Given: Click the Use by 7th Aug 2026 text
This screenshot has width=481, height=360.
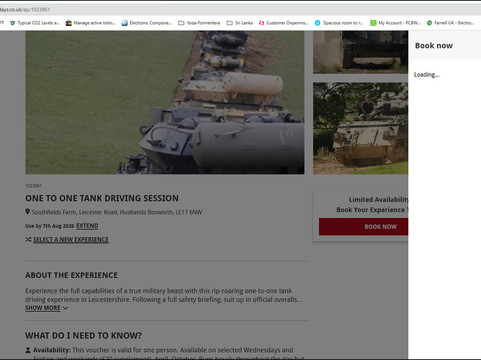Looking at the screenshot, I should [x=50, y=226].
